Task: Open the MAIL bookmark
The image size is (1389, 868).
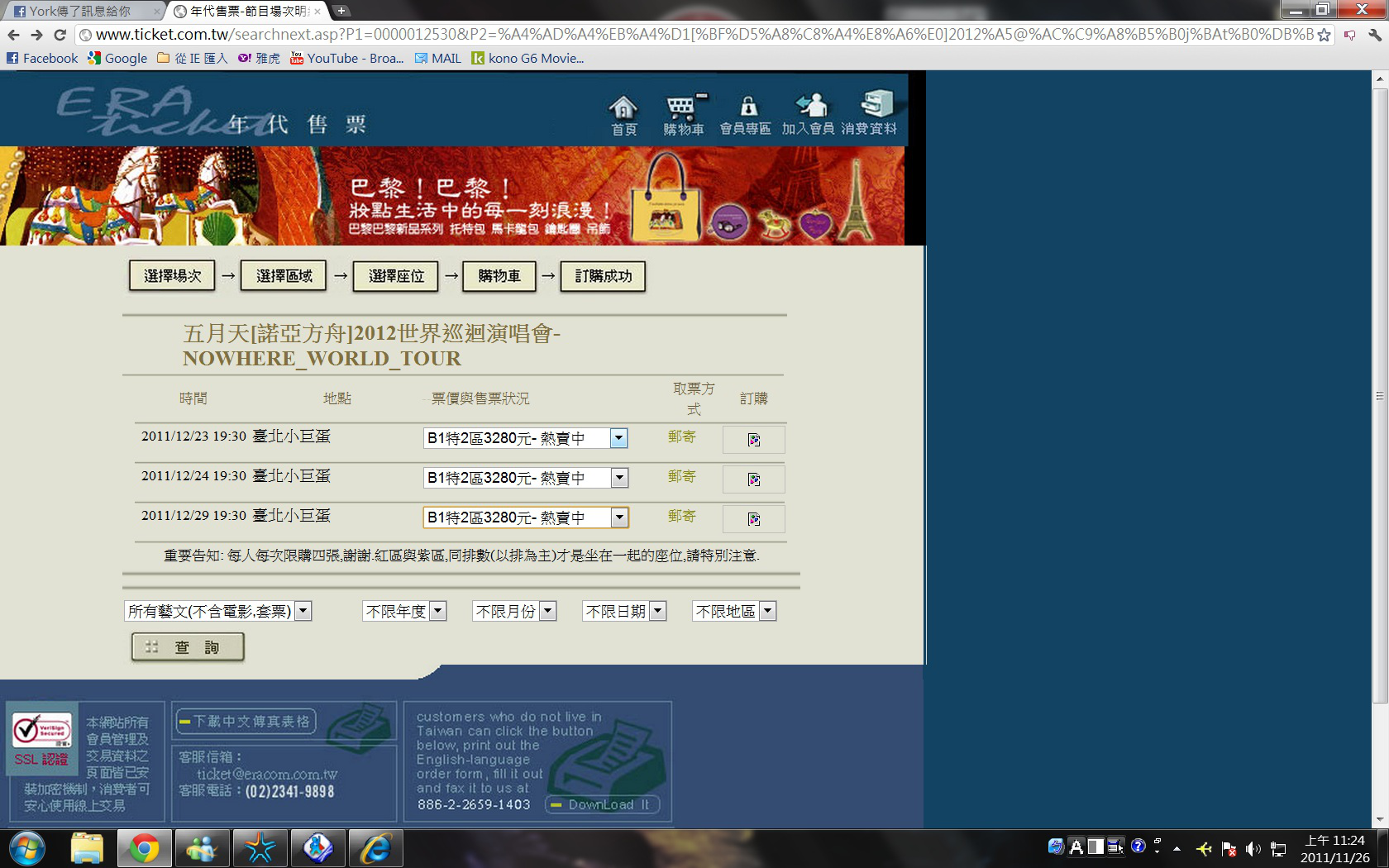Action: tap(438, 58)
